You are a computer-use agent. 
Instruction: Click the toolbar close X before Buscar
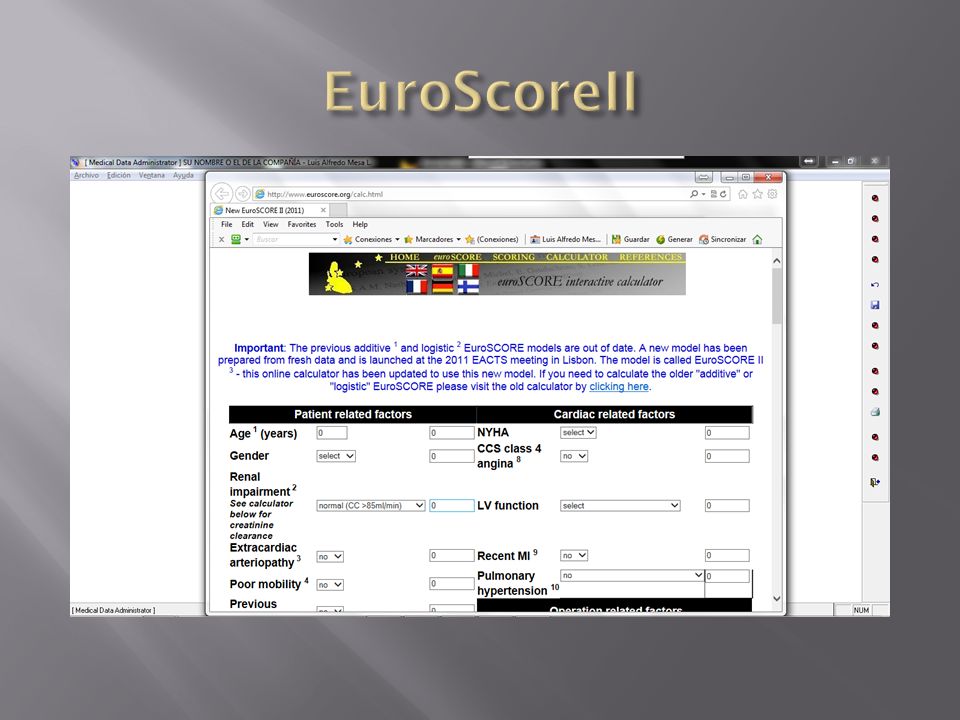pyautogui.click(x=221, y=239)
